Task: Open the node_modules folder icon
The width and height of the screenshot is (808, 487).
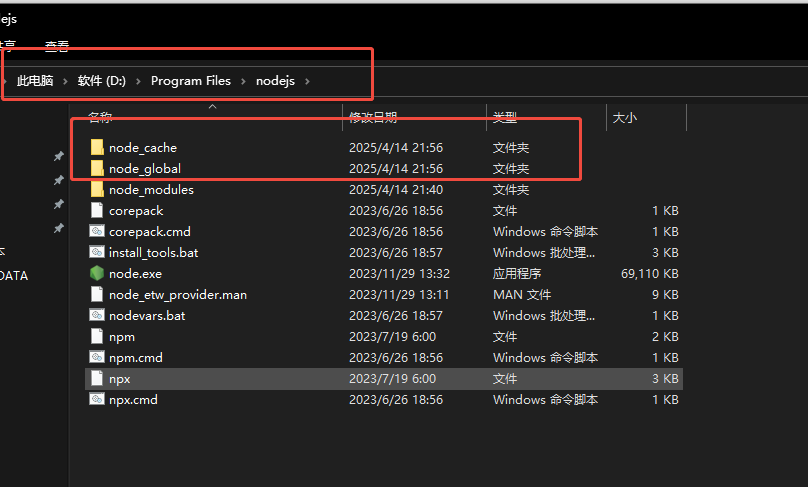Action: [97, 190]
